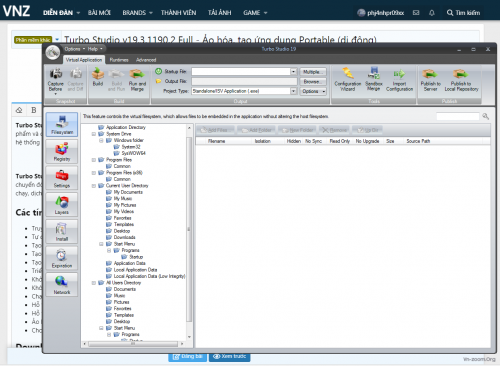Click the VNZ forum logo
The height and width of the screenshot is (366, 500).
click(x=16, y=11)
